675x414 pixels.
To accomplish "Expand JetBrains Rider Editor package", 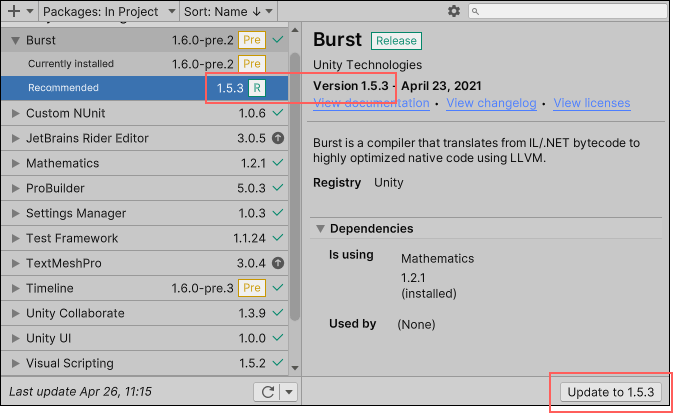I will (x=15, y=139).
